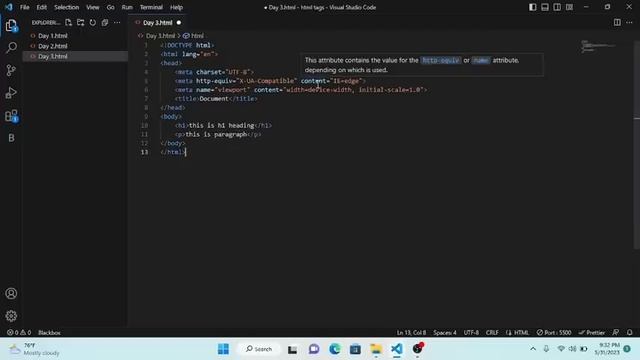Viewport: 640px width, 360px height.
Task: Open the Customize Layout button
Action: pyautogui.click(x=569, y=7)
